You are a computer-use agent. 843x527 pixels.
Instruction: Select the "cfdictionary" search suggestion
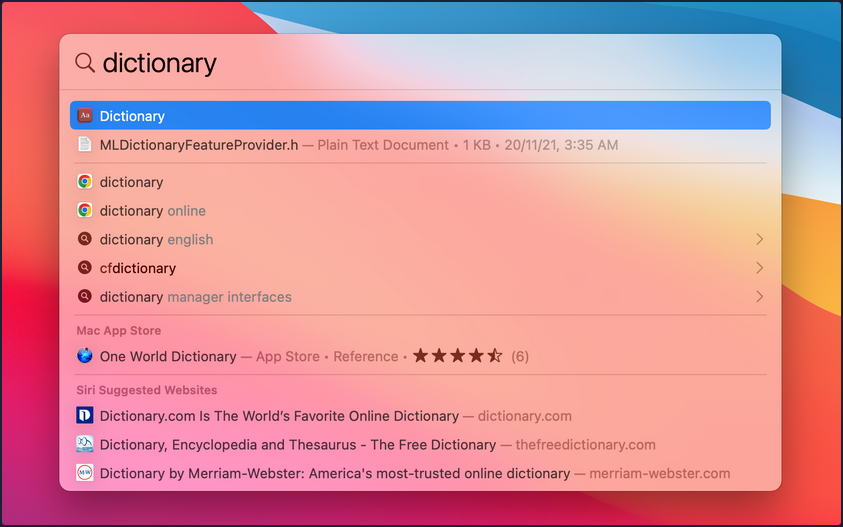tap(420, 268)
